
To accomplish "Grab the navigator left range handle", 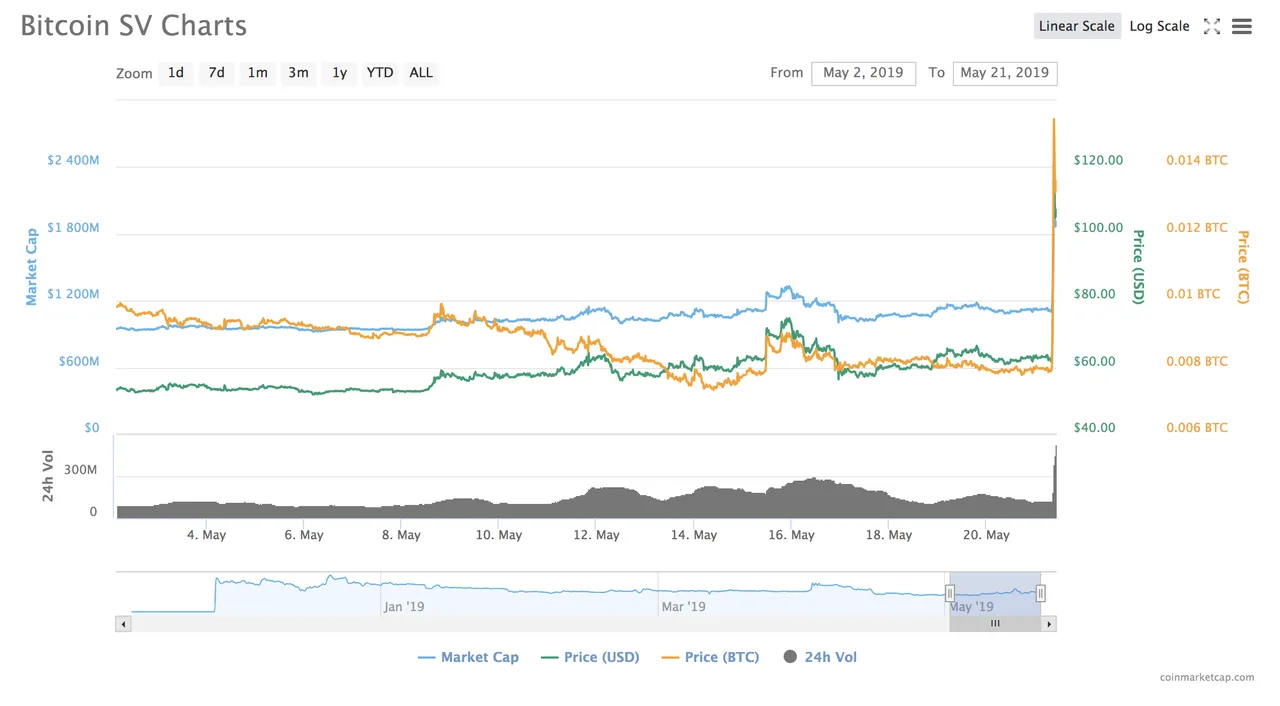I will tap(950, 594).
